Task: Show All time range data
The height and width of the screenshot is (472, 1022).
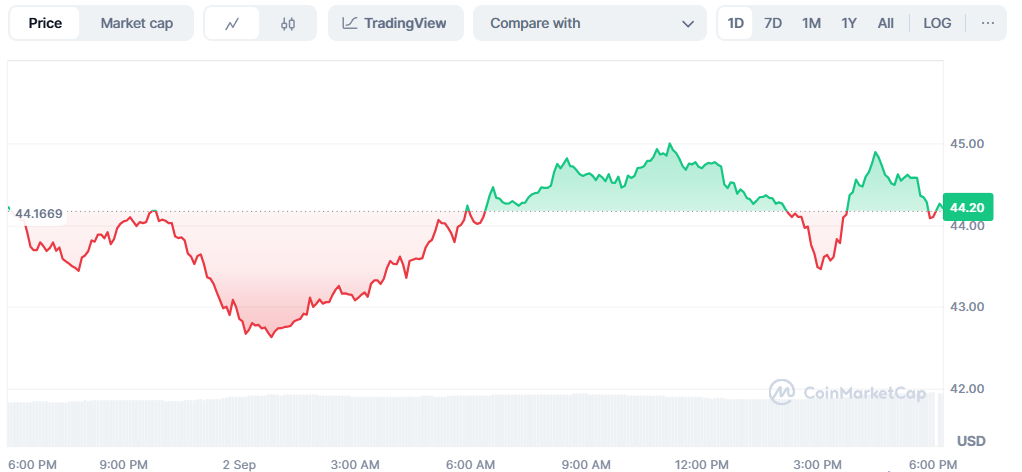Action: [885, 23]
